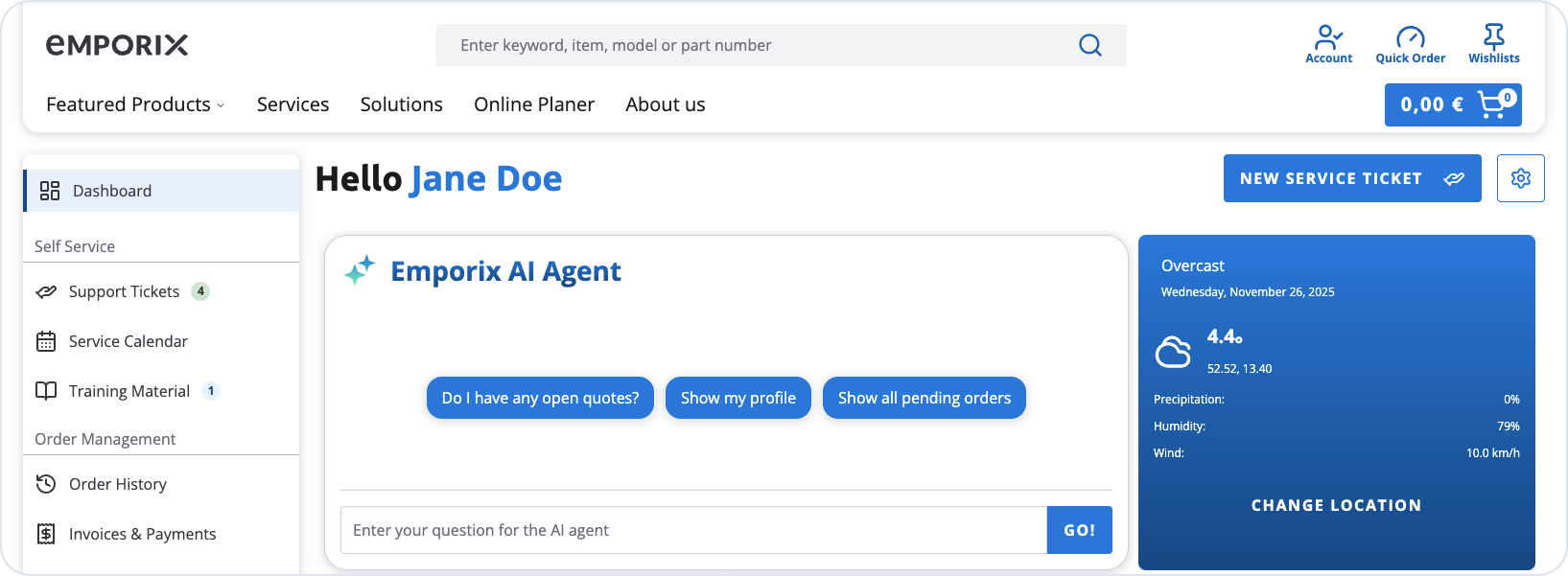This screenshot has width=1568, height=576.
Task: Open Invoices & Payments in sidebar
Action: pyautogui.click(x=142, y=534)
